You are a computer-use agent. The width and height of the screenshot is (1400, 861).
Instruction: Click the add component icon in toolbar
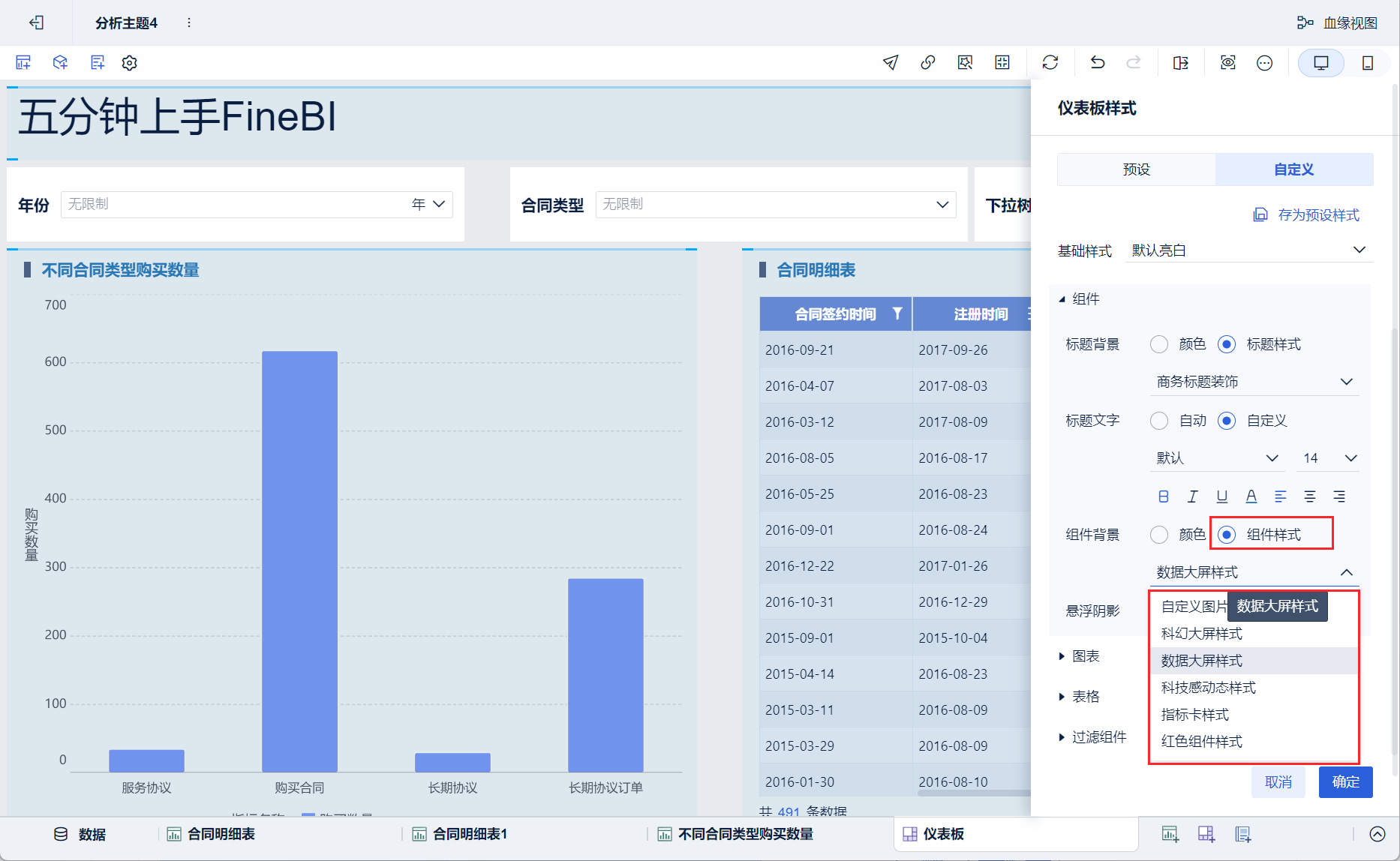[23, 62]
